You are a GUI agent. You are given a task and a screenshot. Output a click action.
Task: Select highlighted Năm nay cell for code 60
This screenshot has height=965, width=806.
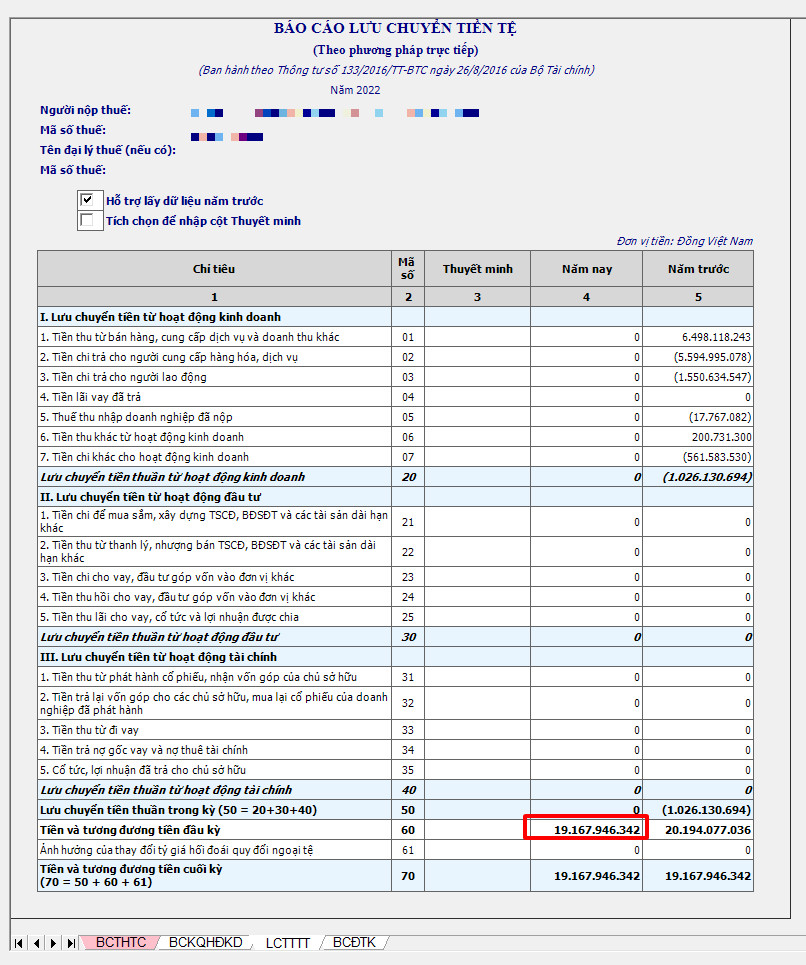tap(586, 830)
